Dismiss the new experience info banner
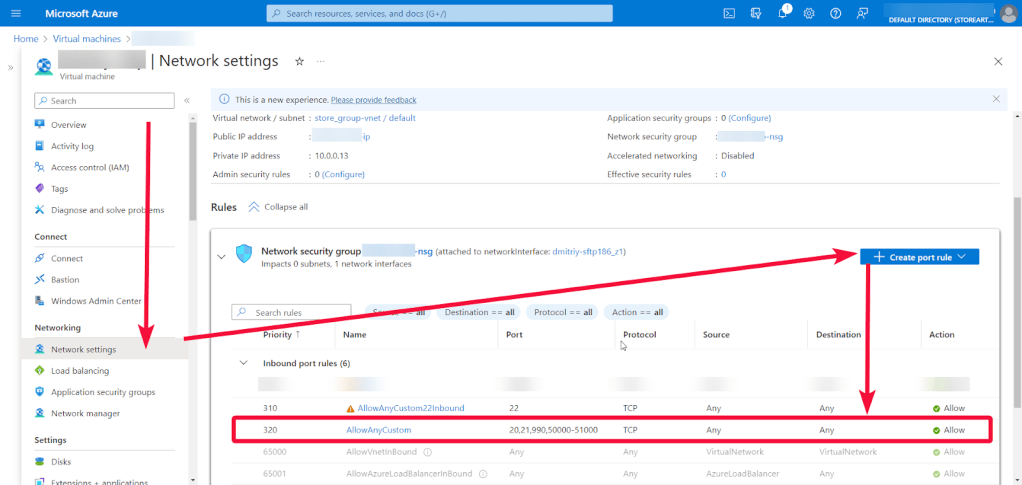 coord(995,99)
